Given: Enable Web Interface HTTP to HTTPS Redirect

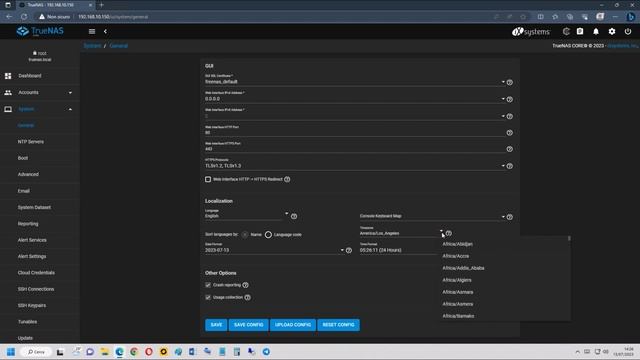Looking at the screenshot, I should [208, 179].
